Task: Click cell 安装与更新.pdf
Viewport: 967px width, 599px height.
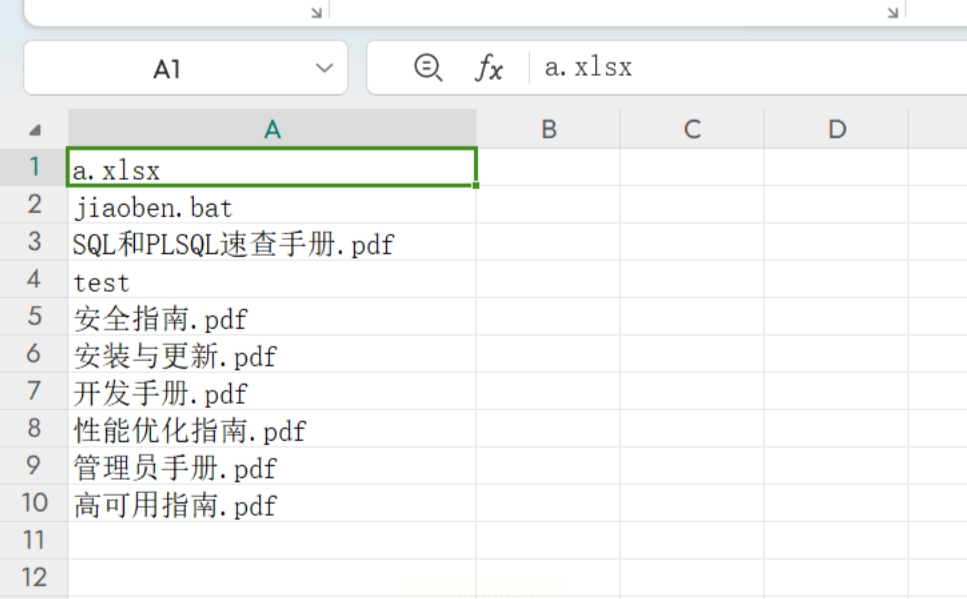Action: [x=272, y=353]
